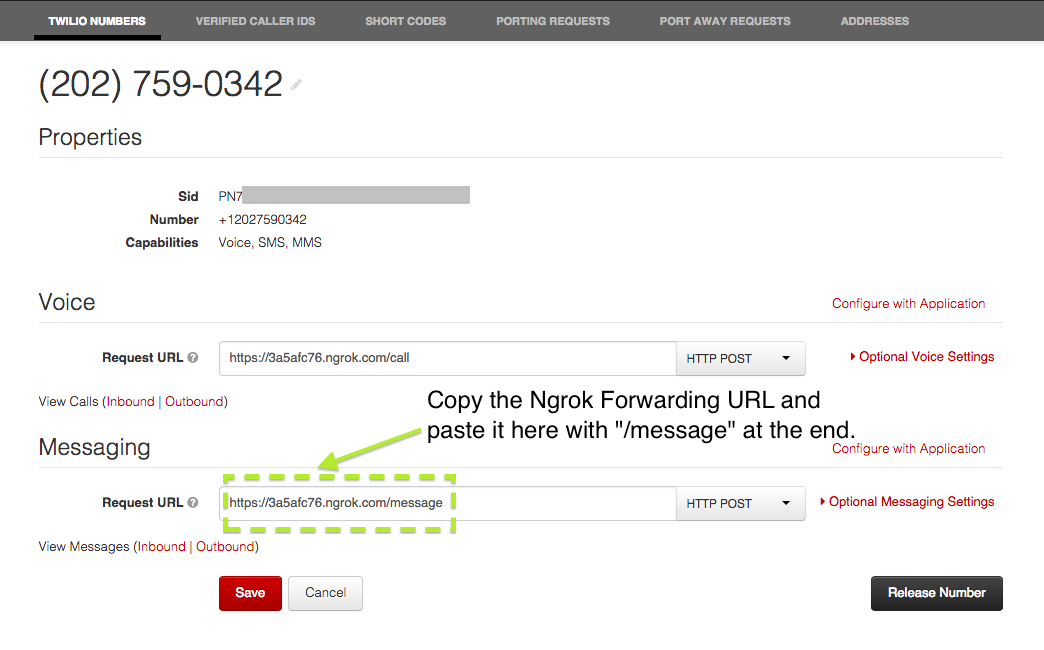Open the Messaging HTTP POST method dropdown
Image resolution: width=1044 pixels, height=650 pixels.
(x=740, y=503)
